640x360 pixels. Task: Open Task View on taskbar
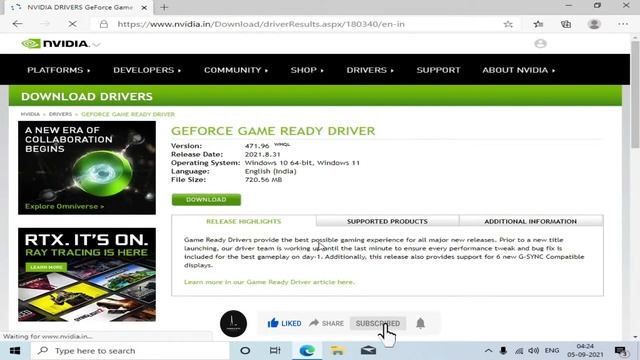(275, 351)
